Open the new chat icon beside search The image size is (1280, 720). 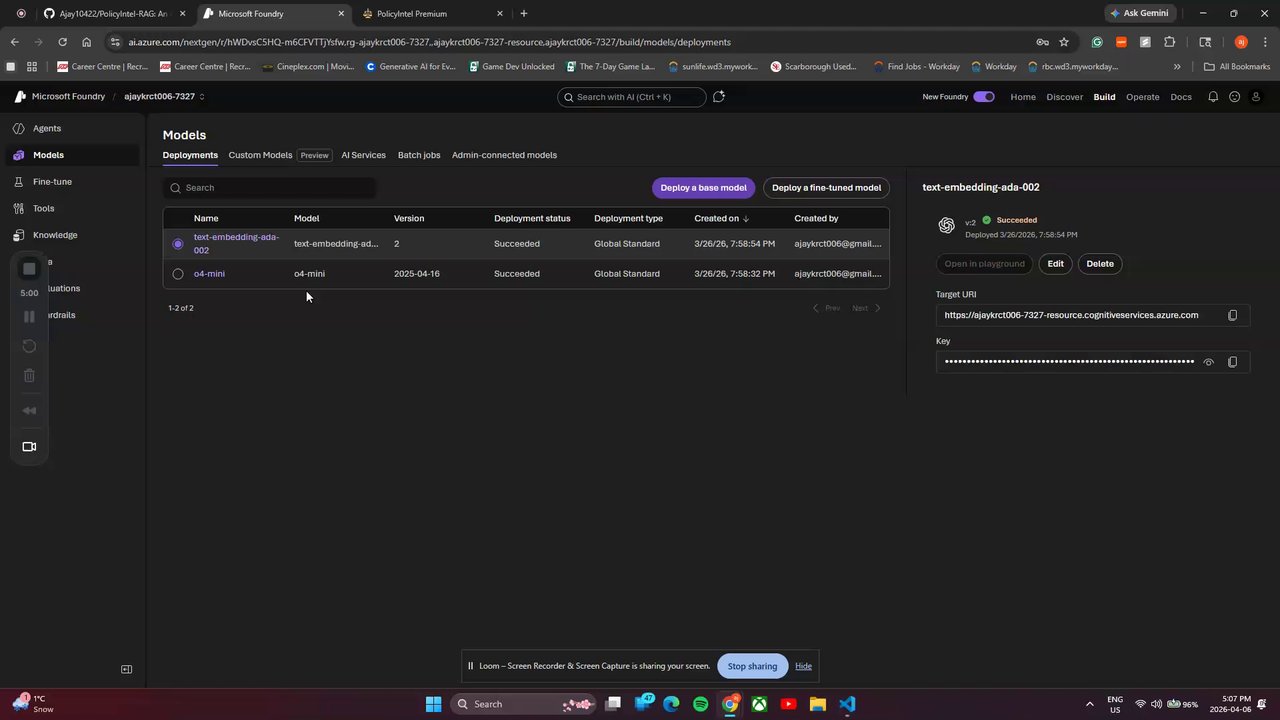(718, 97)
